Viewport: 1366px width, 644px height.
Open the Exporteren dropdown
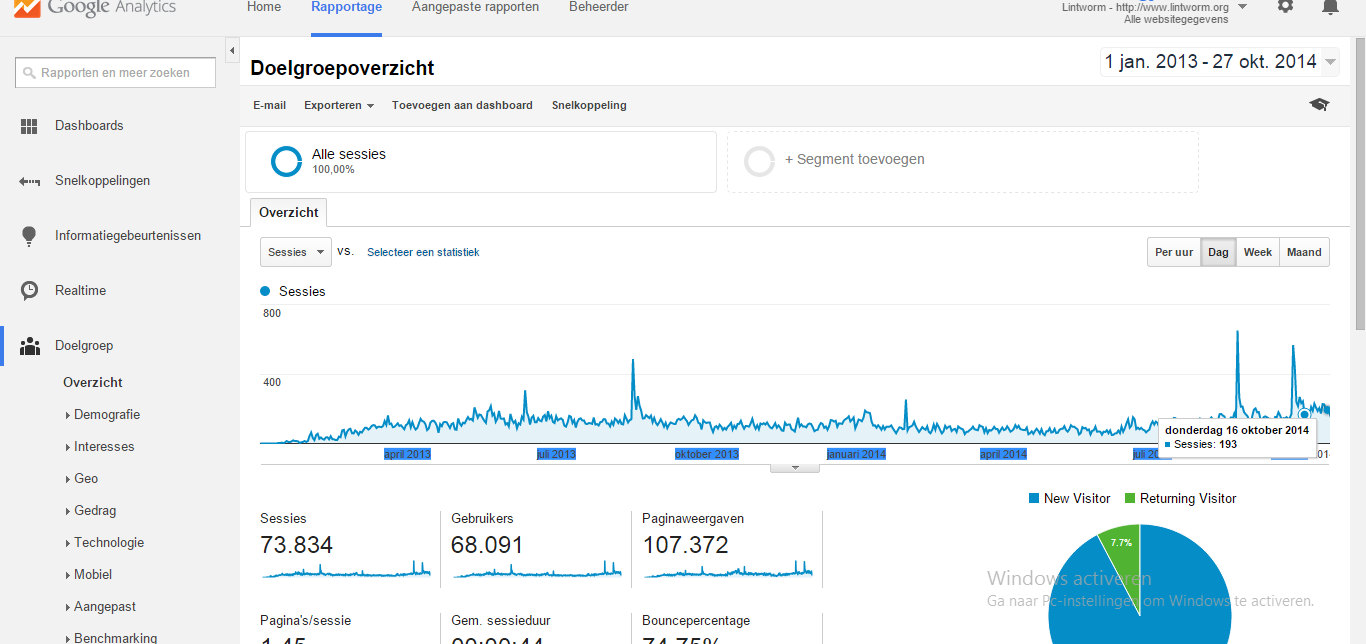[x=339, y=105]
